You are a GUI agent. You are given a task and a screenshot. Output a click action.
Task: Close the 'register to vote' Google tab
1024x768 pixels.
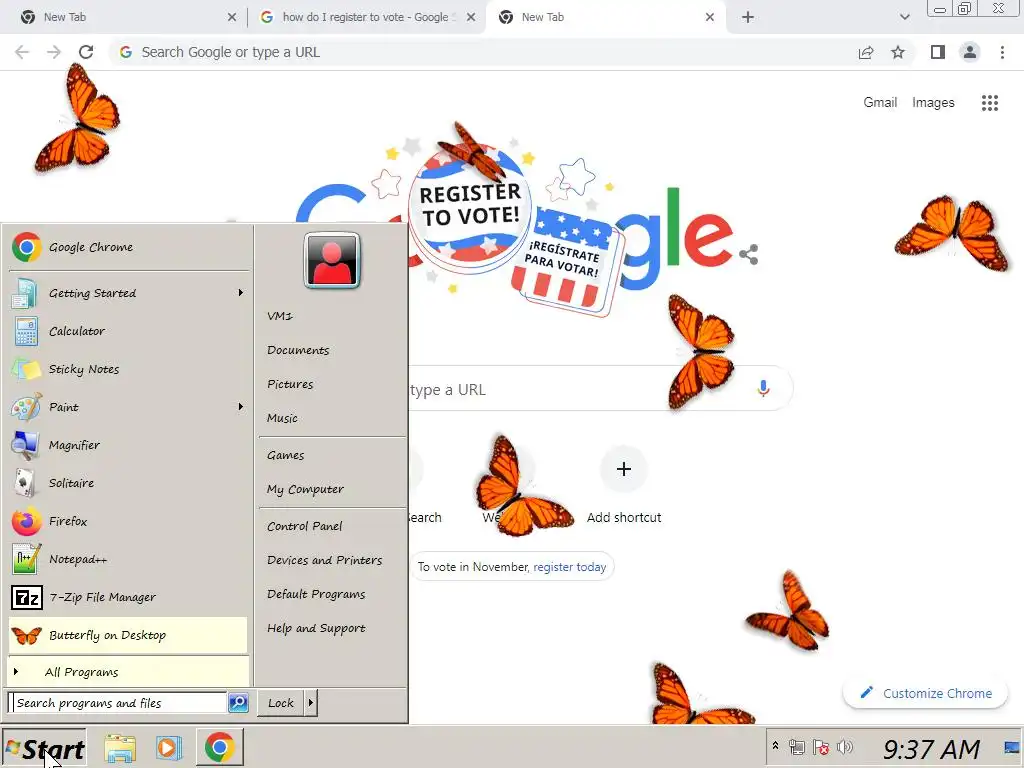click(471, 18)
